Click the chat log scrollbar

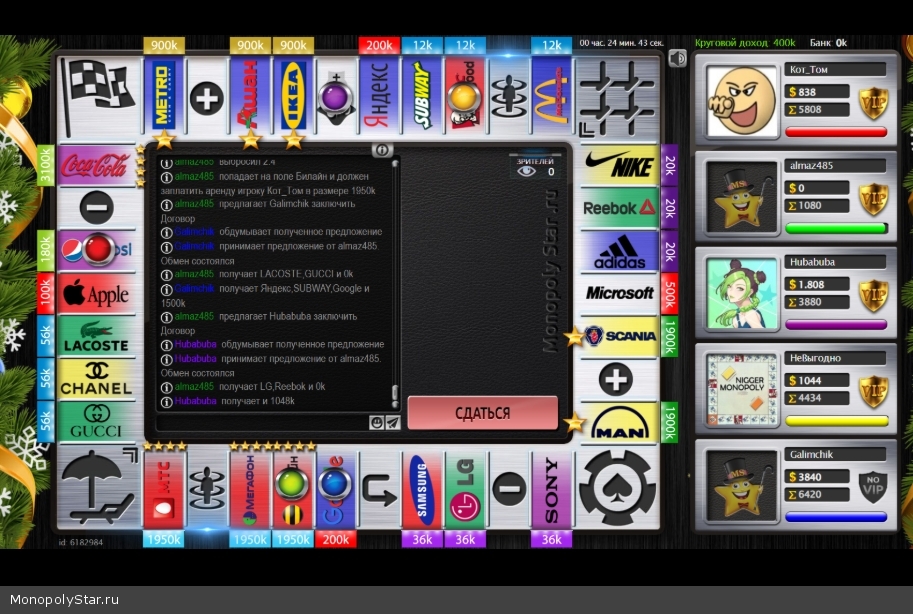click(395, 283)
